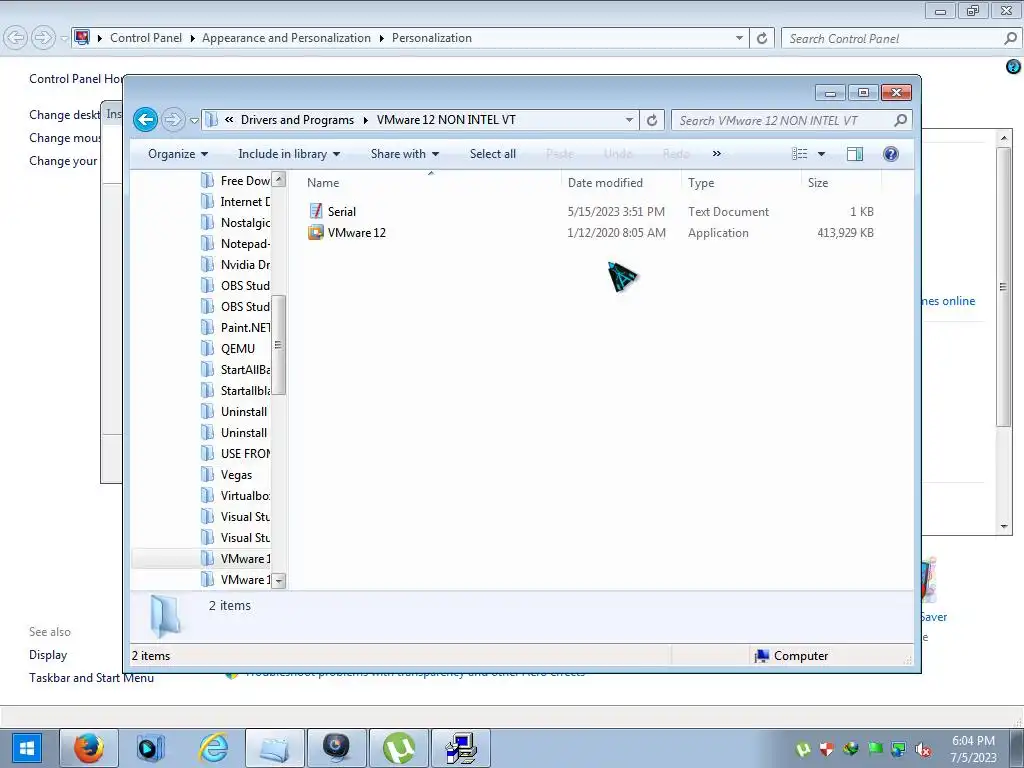
Task: Click Control Panel in background address bar
Action: (146, 38)
